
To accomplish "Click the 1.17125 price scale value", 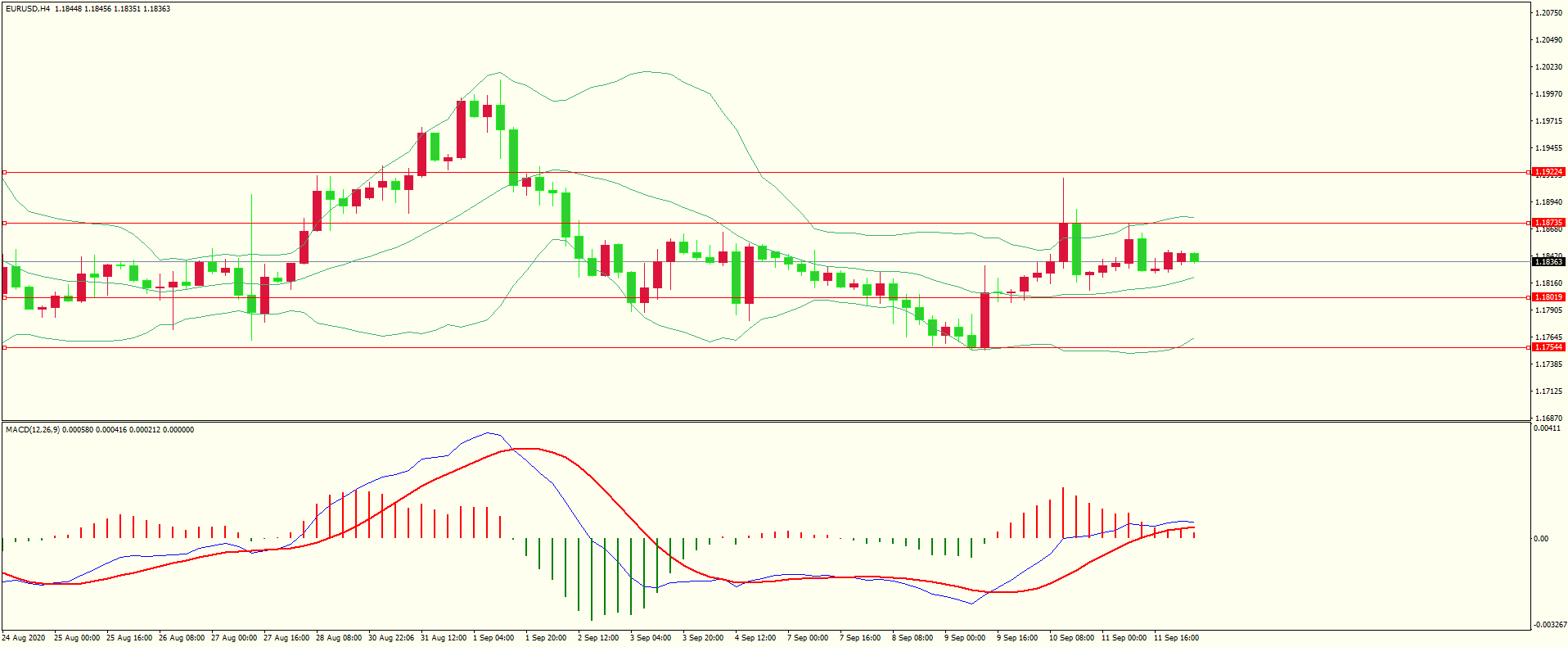I will pyautogui.click(x=1549, y=391).
